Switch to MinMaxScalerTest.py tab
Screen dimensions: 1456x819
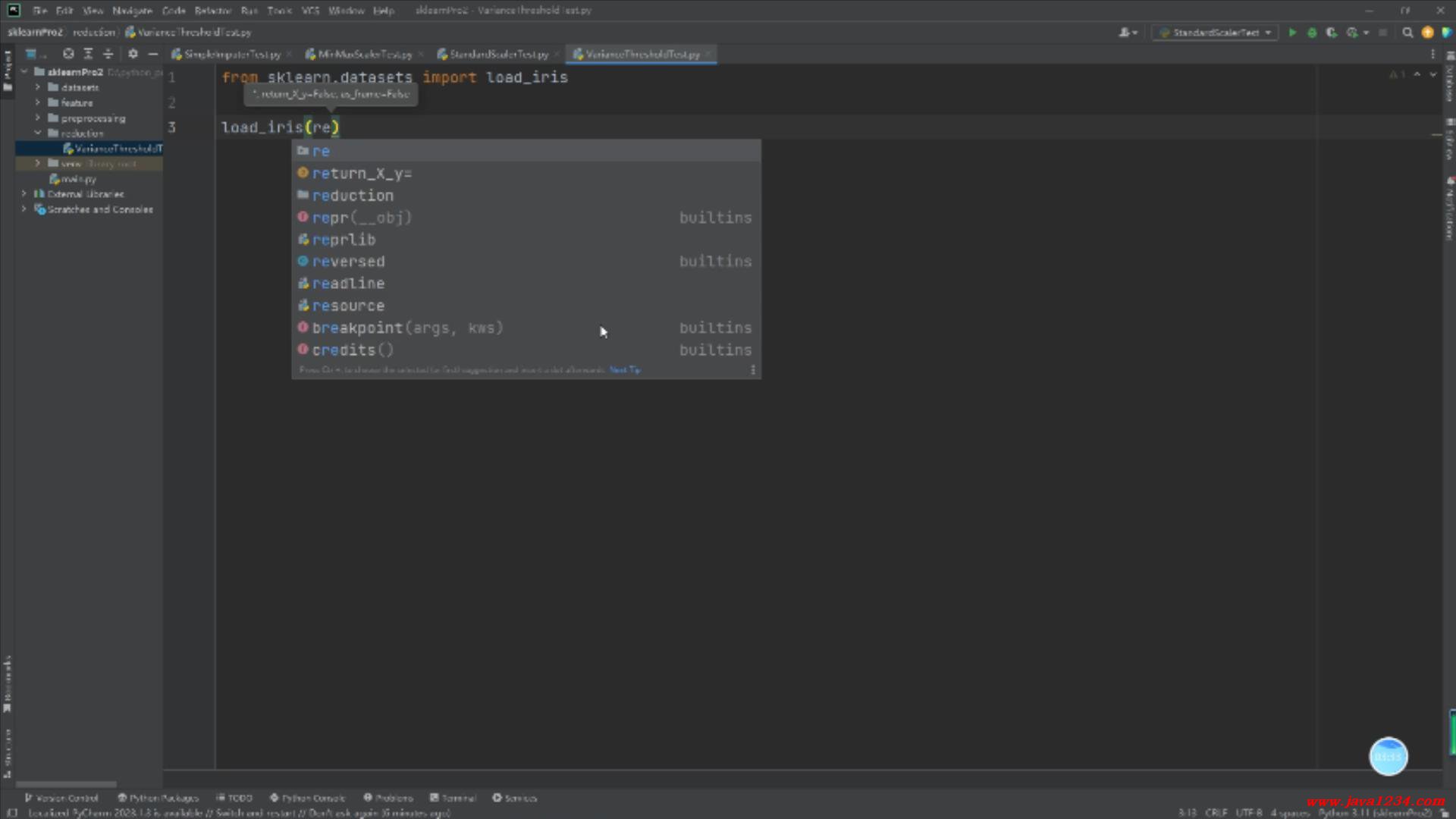tap(363, 55)
